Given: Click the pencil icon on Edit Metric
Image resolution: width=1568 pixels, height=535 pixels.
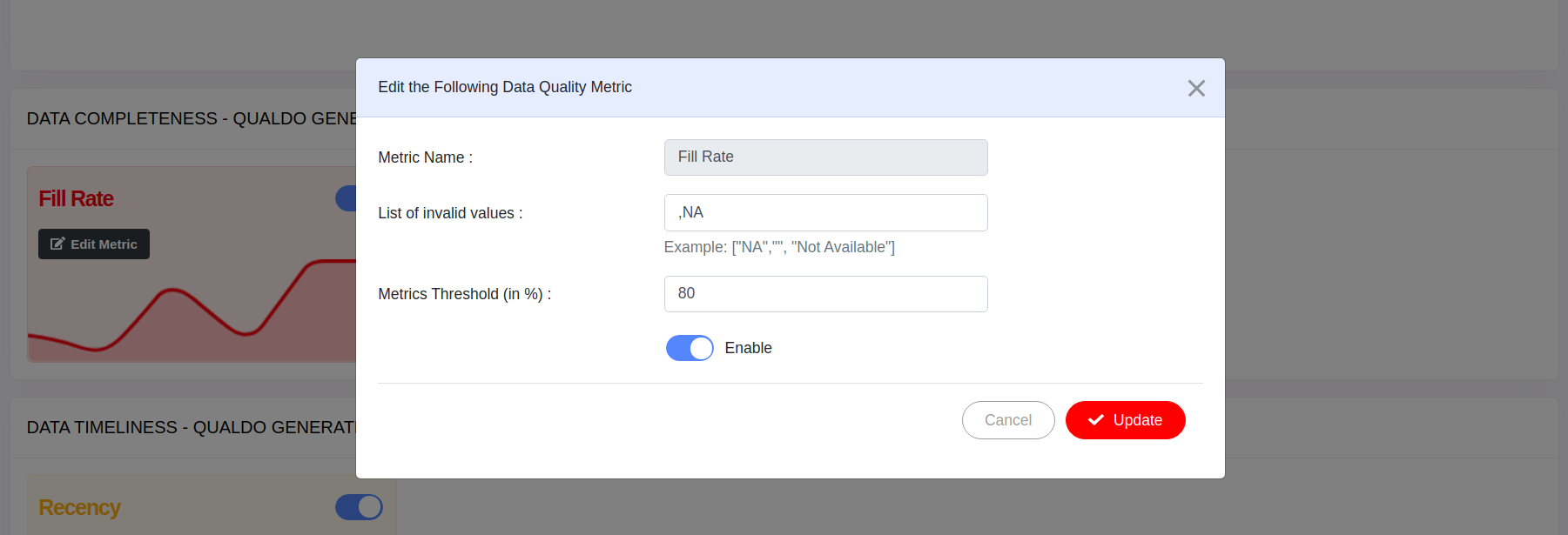Looking at the screenshot, I should [57, 244].
